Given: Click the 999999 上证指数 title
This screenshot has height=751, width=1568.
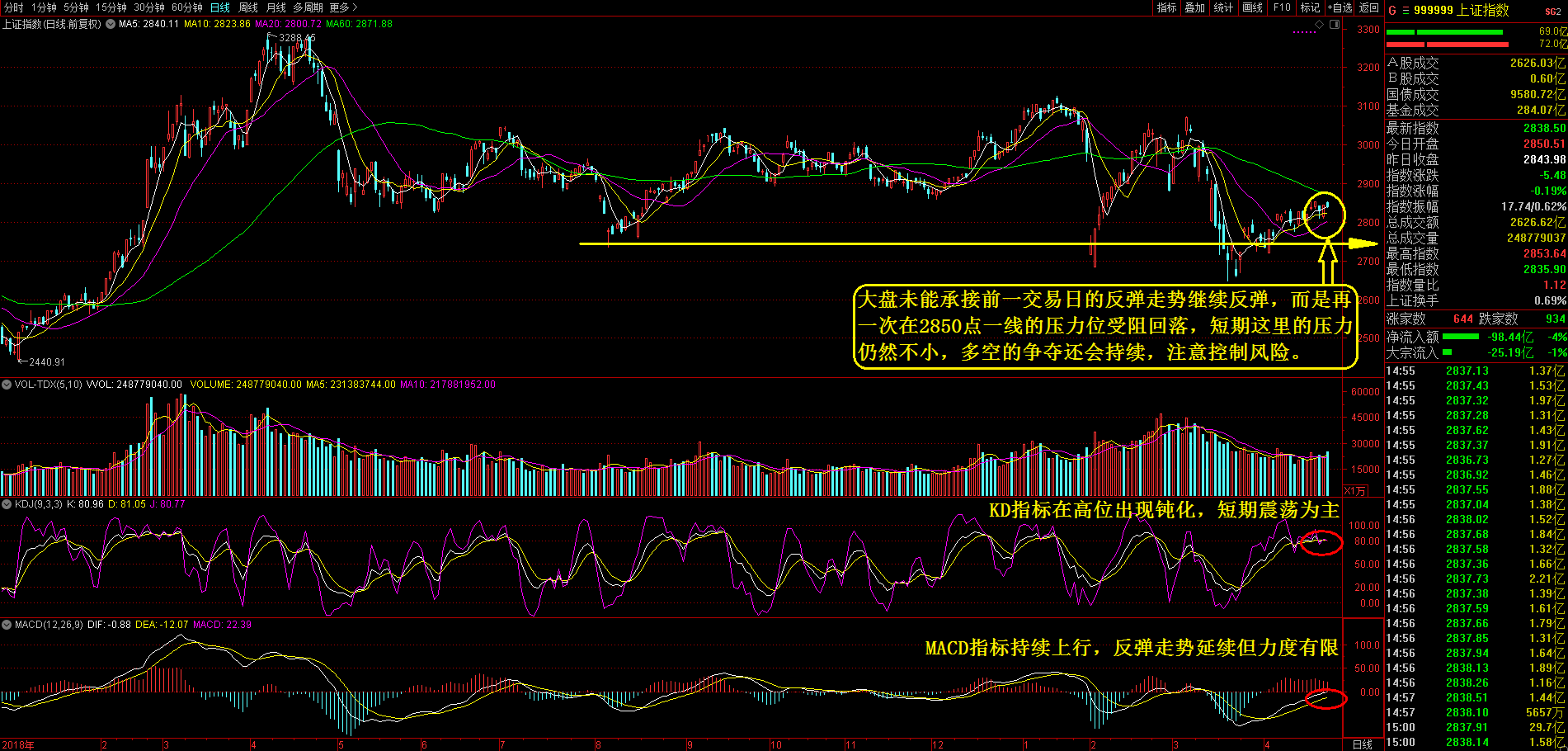Looking at the screenshot, I should [x=1461, y=10].
